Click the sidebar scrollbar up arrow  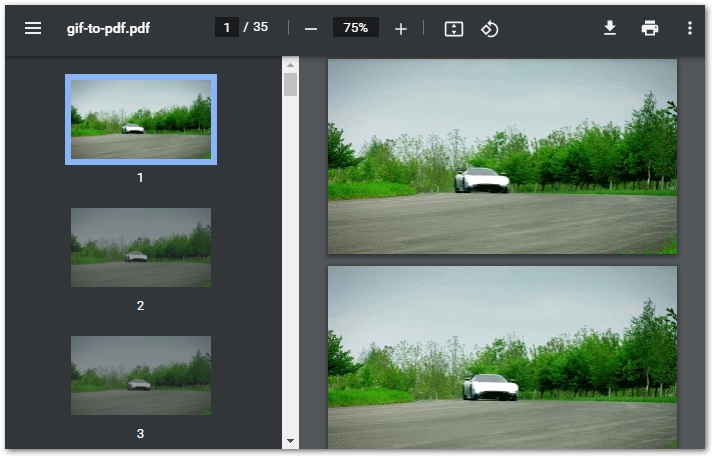pos(291,65)
